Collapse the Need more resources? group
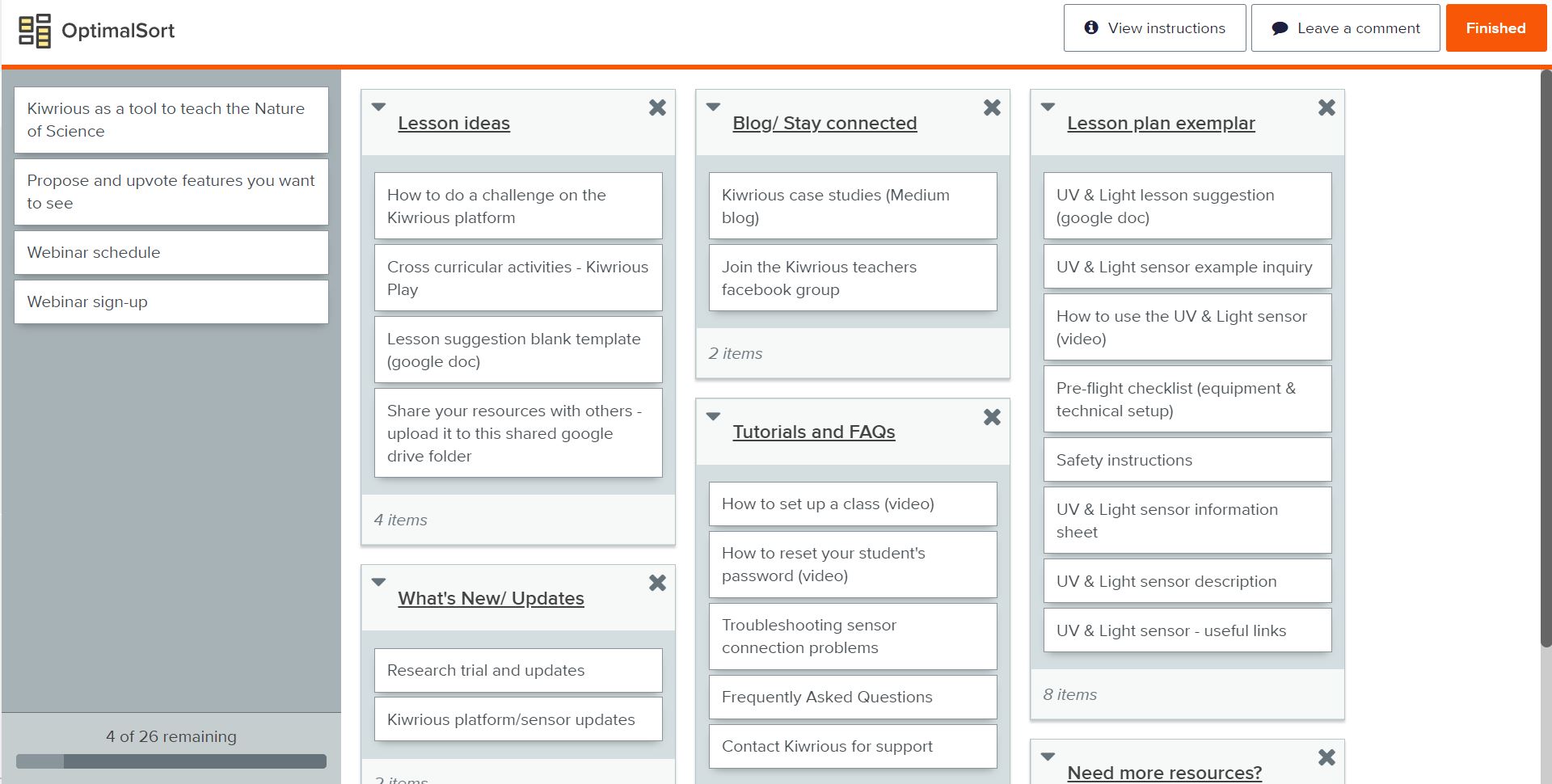The image size is (1552, 784). click(1048, 757)
